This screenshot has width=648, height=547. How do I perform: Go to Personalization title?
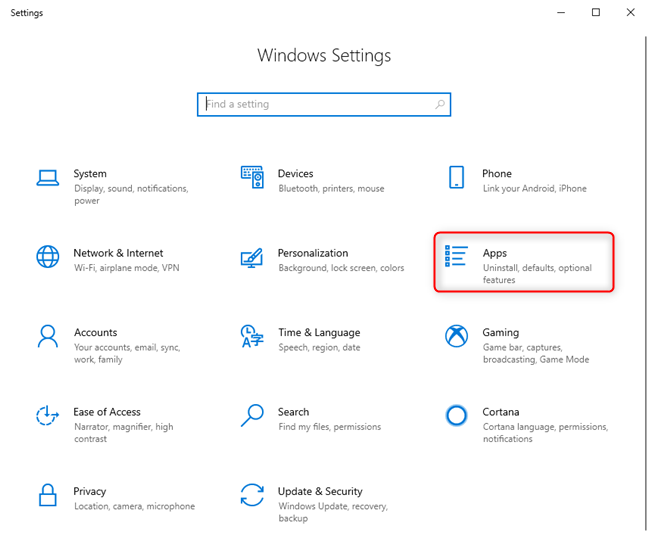(313, 253)
